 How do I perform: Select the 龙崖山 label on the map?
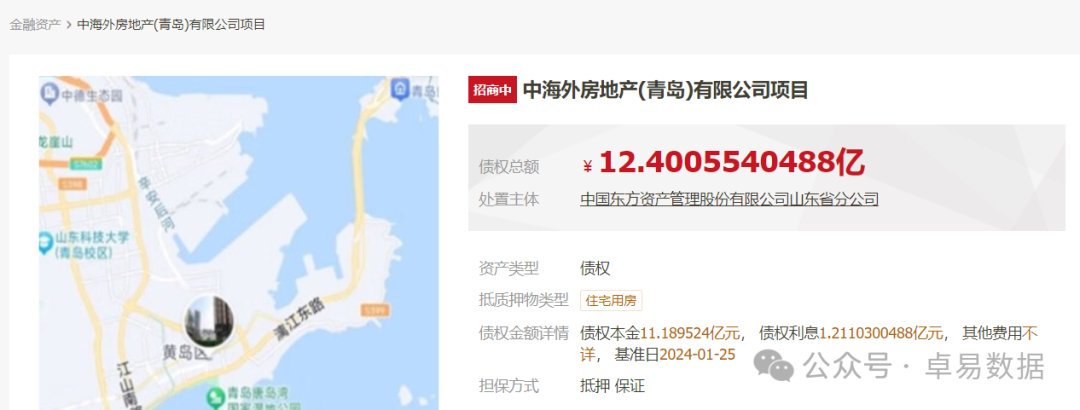(56, 143)
